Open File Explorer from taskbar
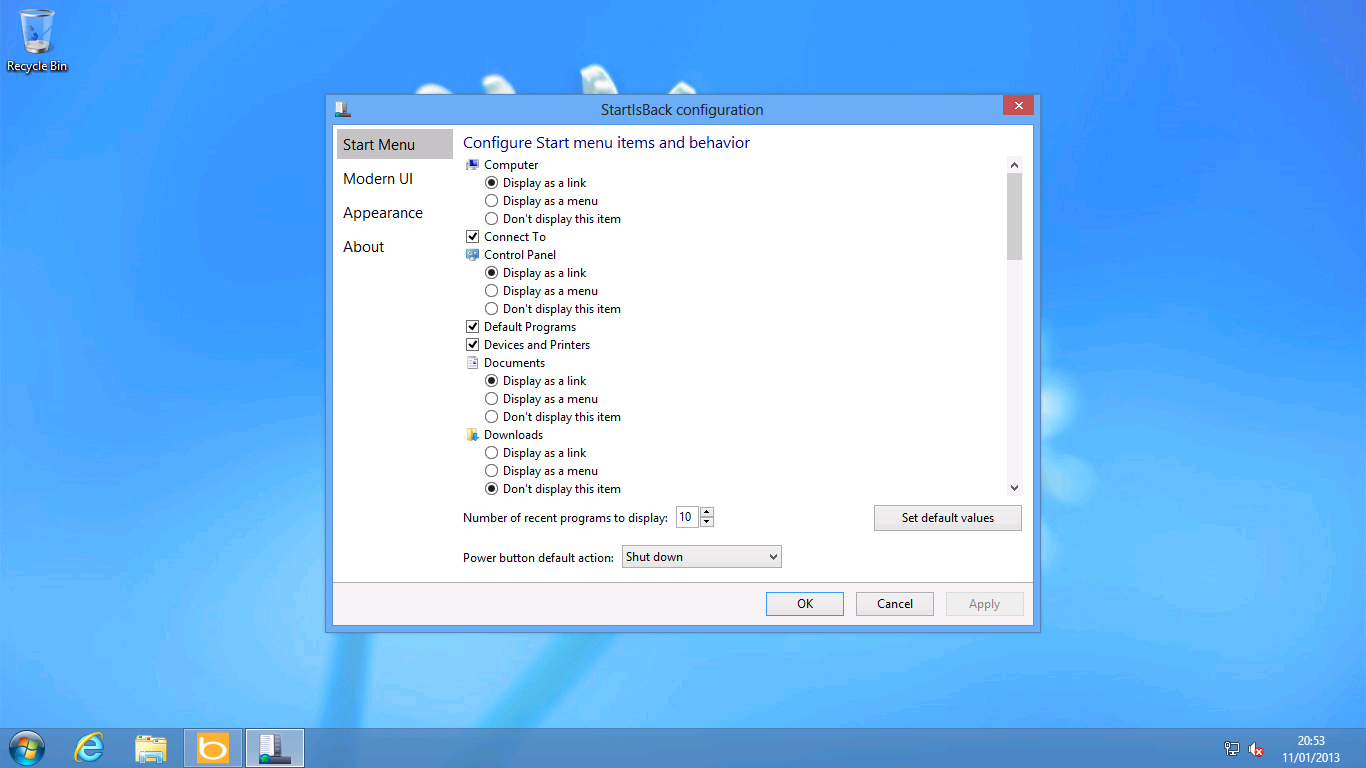1366x768 pixels. click(151, 748)
